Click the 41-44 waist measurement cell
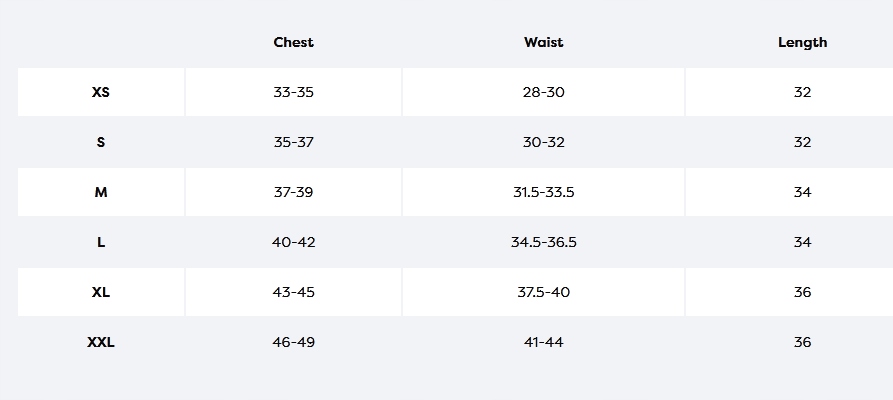 pyautogui.click(x=543, y=342)
